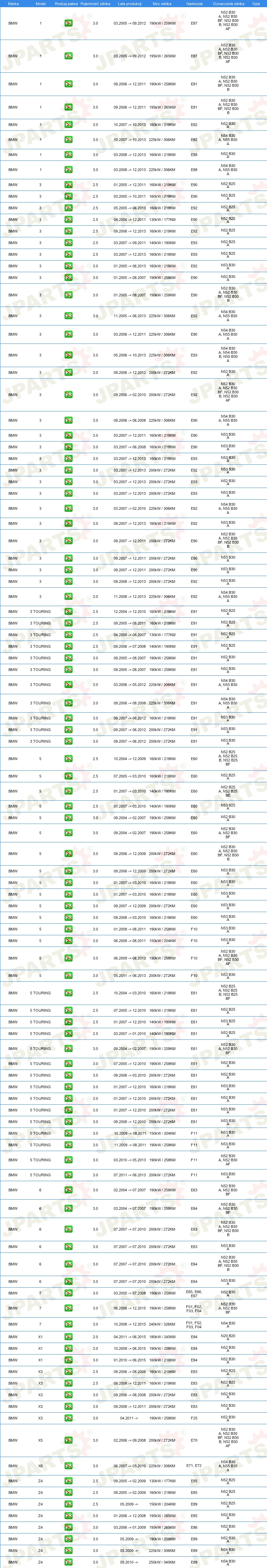The width and height of the screenshot is (267, 1568).
Task: Click the Pojemność silnika column header
Action: coord(96,4)
